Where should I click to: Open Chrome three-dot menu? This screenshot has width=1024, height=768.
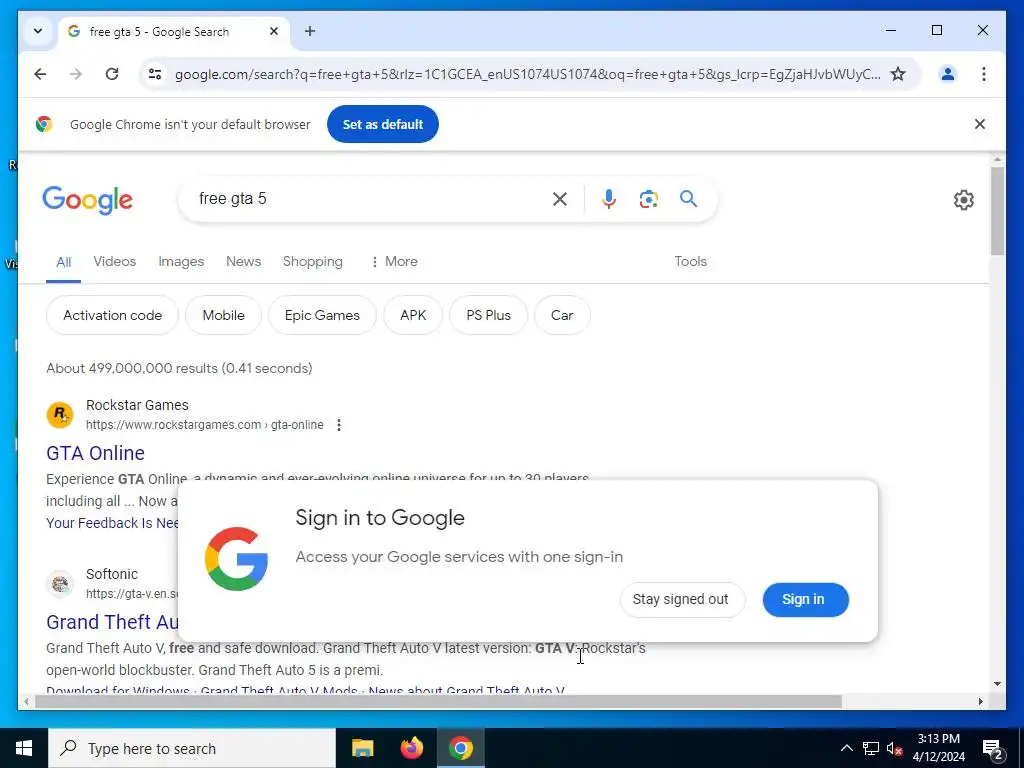coord(984,74)
